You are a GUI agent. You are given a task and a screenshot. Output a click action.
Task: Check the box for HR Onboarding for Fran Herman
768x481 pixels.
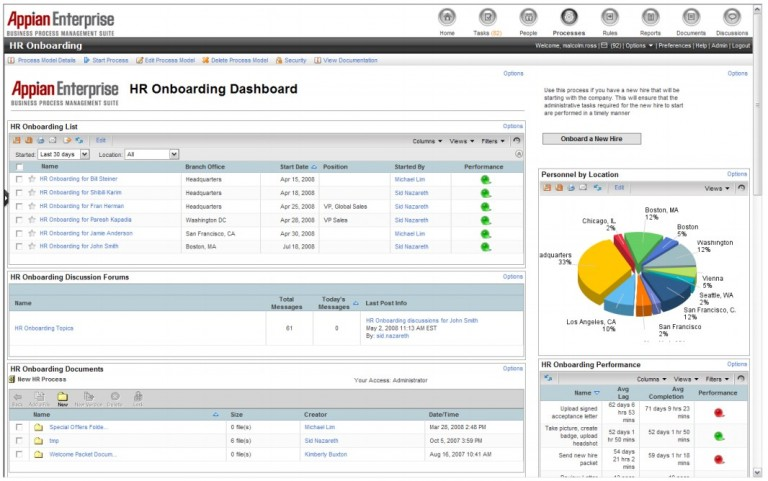click(x=19, y=206)
